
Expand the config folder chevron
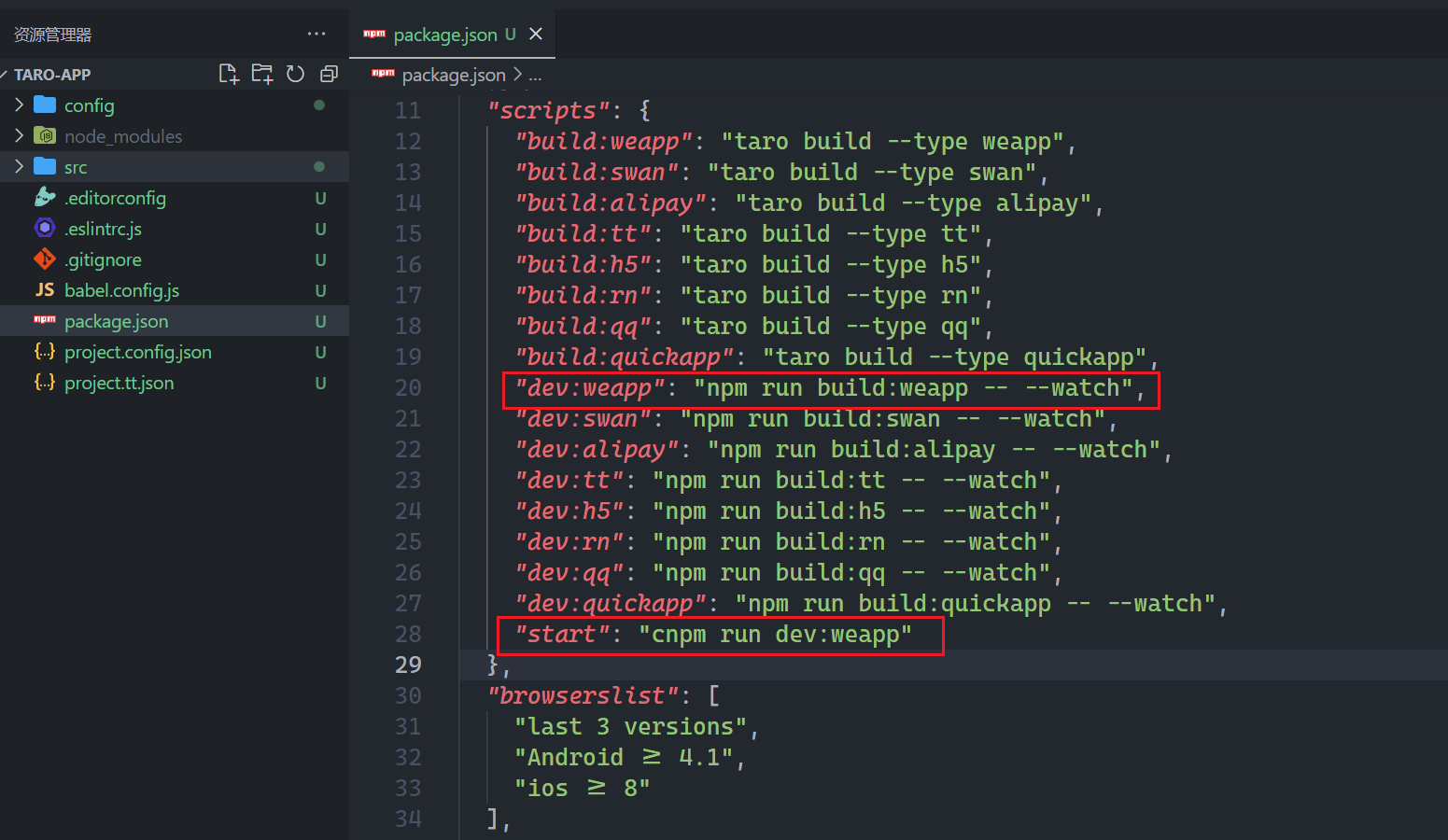(x=20, y=105)
